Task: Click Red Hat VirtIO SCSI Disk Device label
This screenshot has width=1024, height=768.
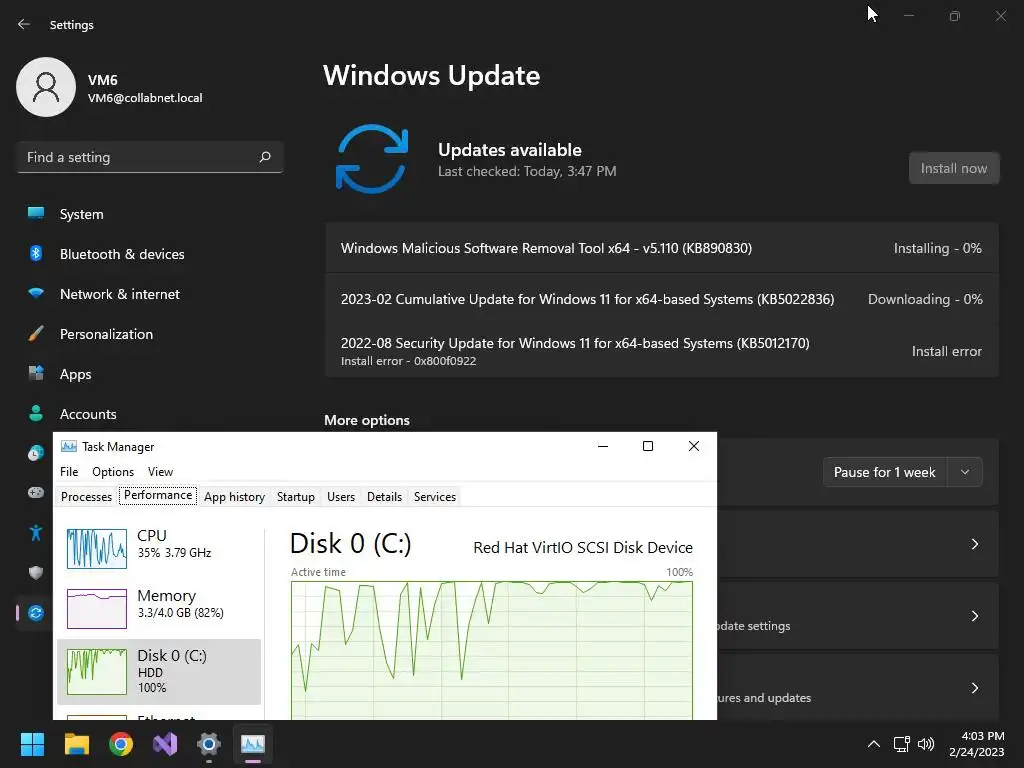Action: click(x=583, y=547)
